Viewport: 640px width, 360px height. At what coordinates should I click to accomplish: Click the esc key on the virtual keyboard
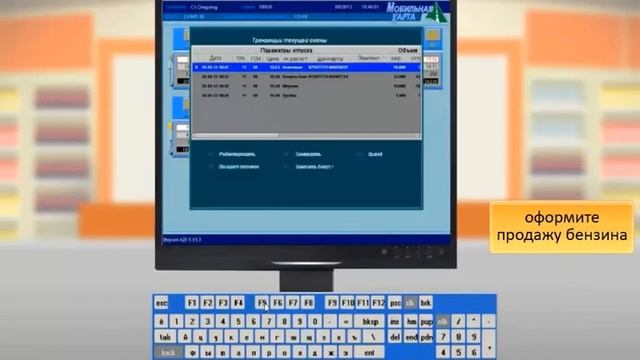[162, 303]
